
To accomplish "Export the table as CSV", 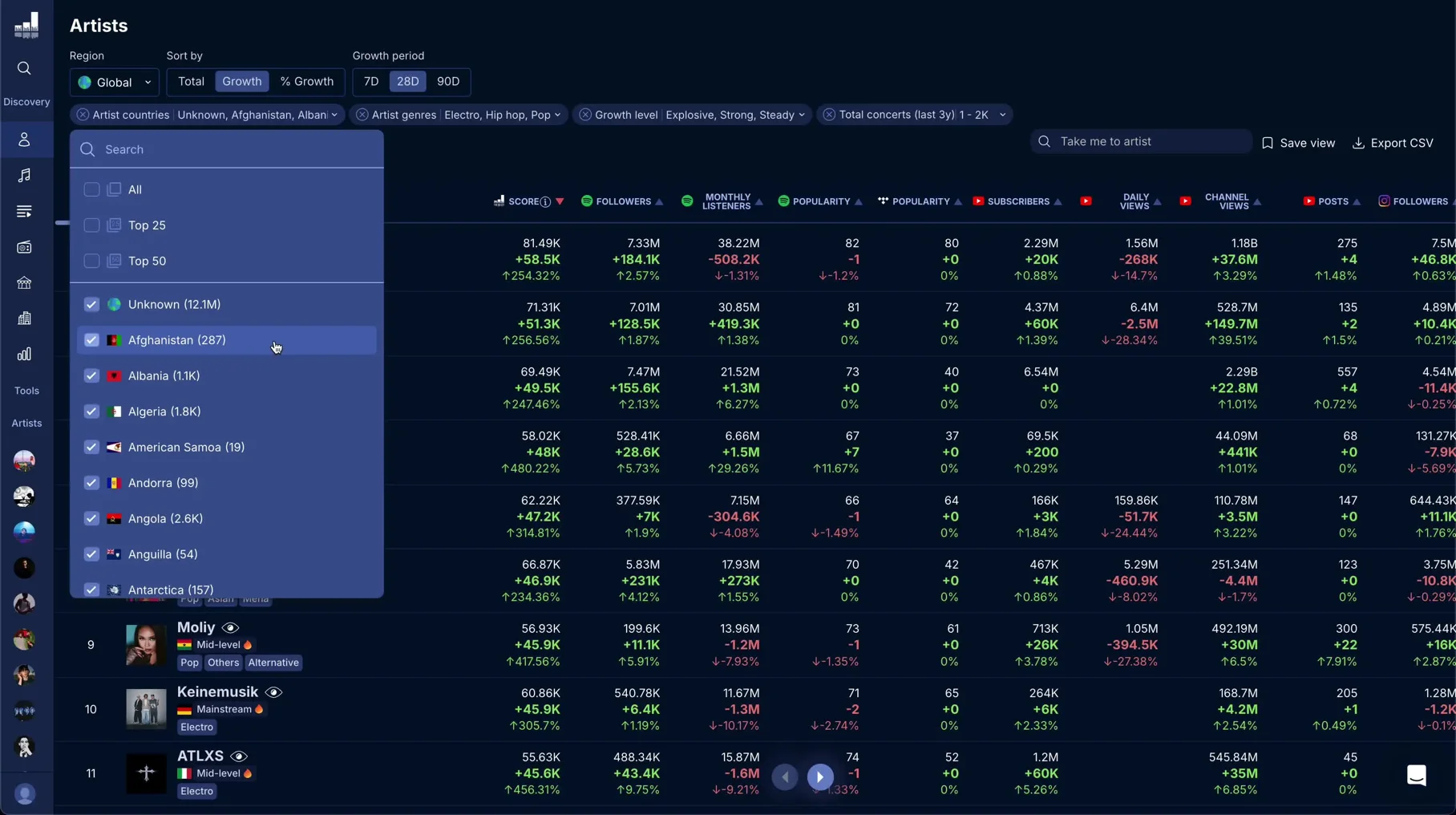I will click(1393, 143).
